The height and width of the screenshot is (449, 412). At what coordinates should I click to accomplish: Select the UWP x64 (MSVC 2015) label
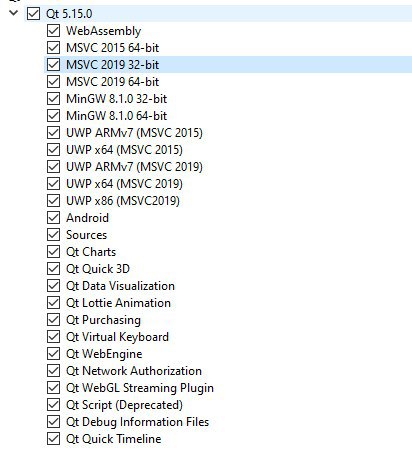(124, 150)
